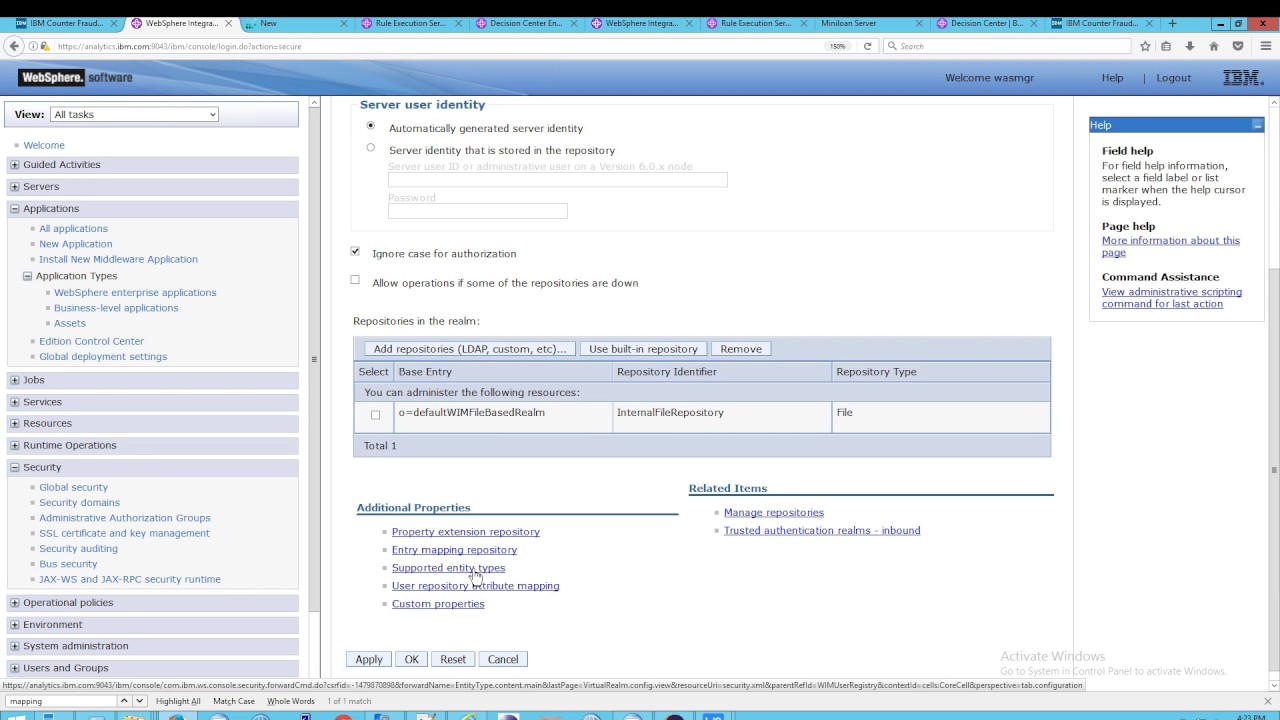This screenshot has width=1280, height=720.
Task: Click Use built-in repository button
Action: [643, 349]
